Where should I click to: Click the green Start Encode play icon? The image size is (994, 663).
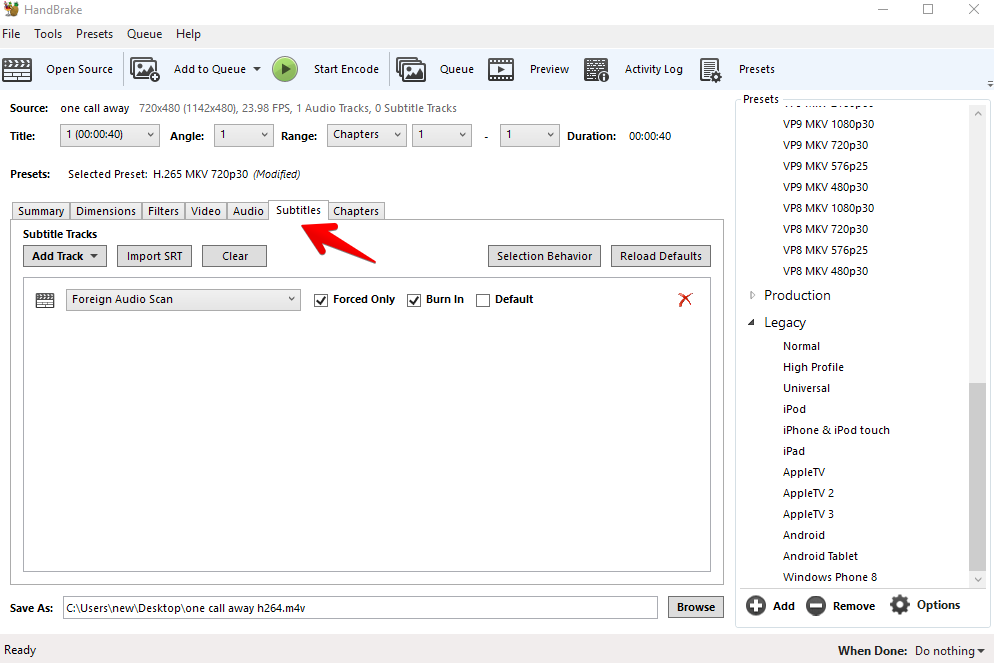pos(285,69)
